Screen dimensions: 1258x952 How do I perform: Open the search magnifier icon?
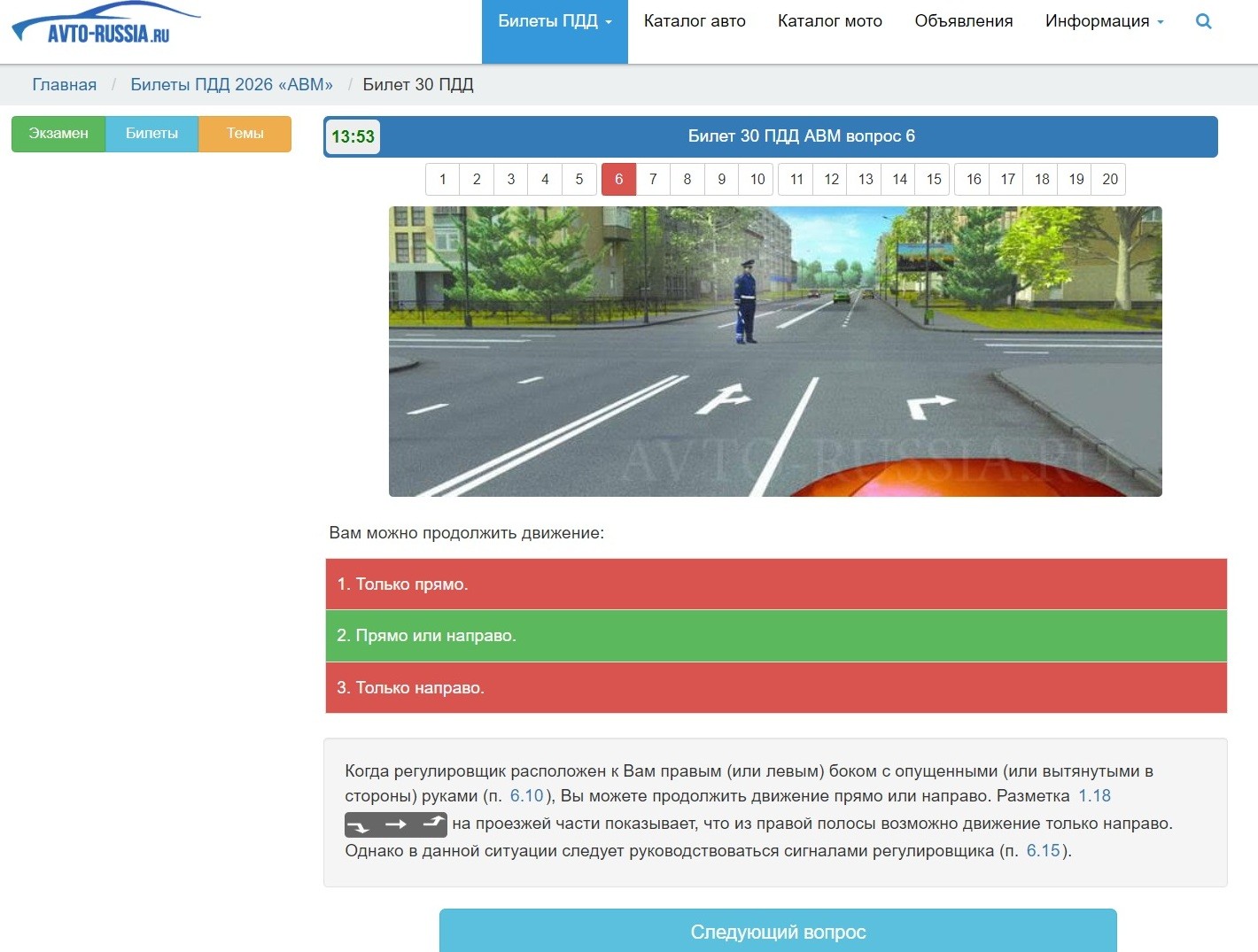click(x=1203, y=21)
